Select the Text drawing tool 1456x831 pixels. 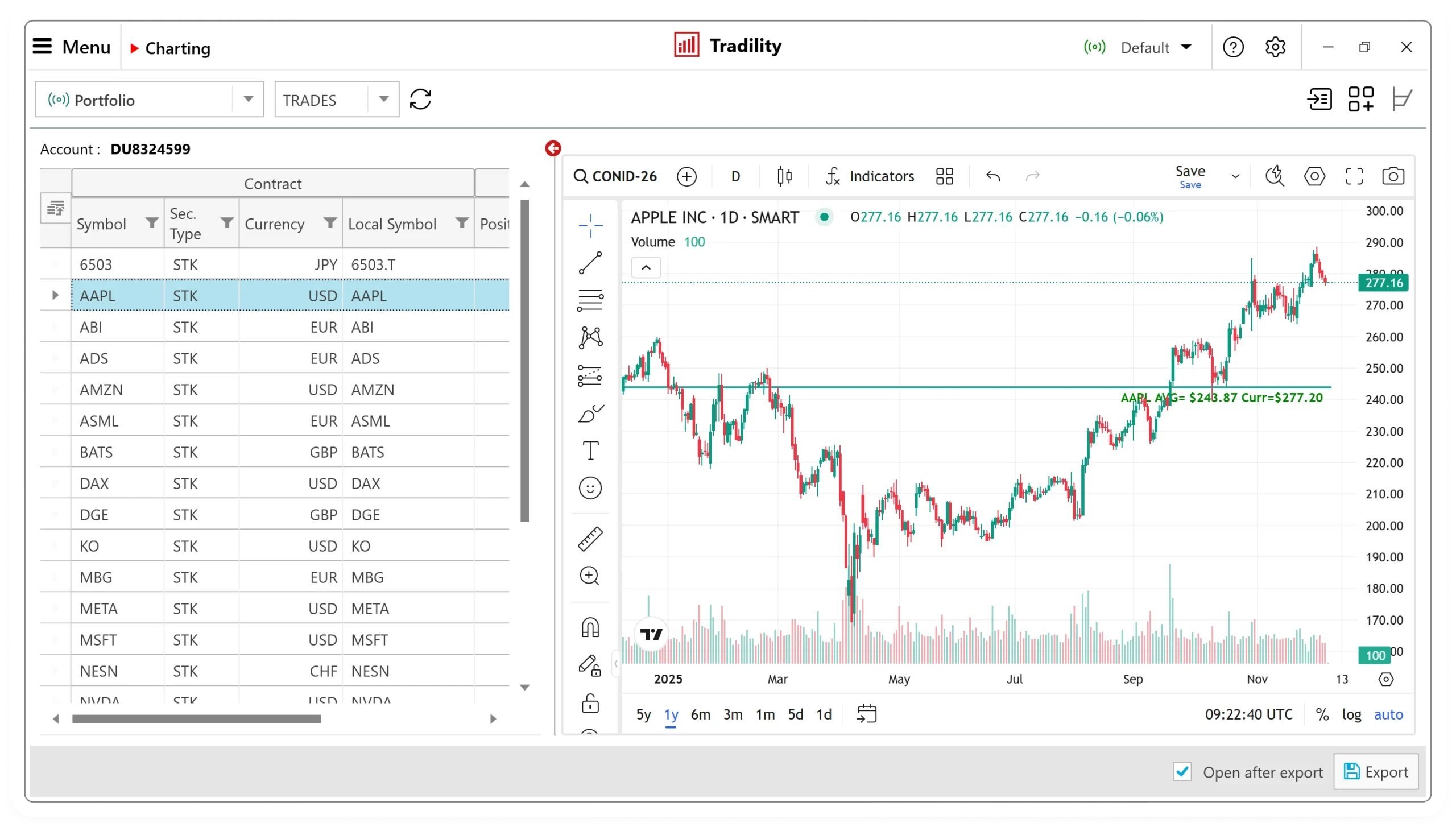[x=590, y=450]
